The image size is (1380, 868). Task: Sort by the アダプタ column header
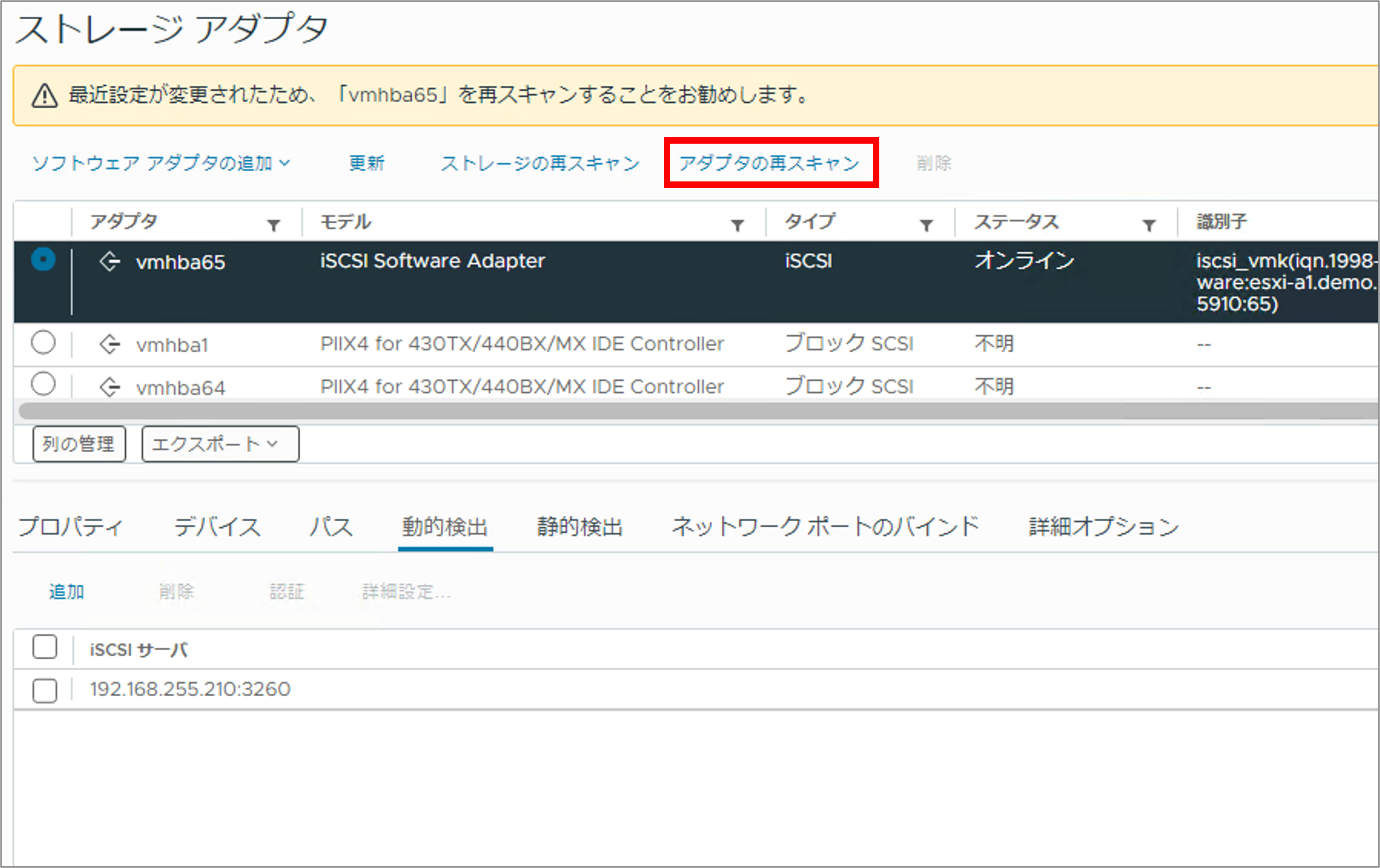pos(124,222)
